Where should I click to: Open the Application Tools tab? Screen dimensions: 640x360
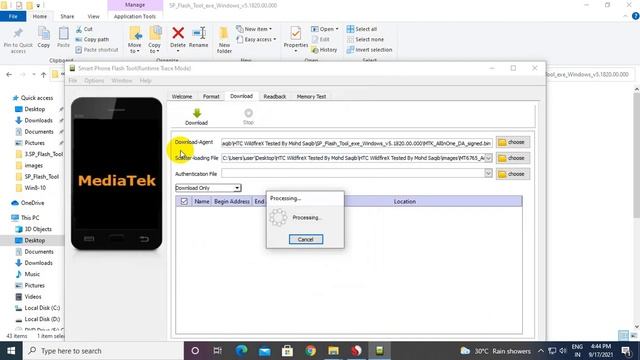tap(135, 16)
